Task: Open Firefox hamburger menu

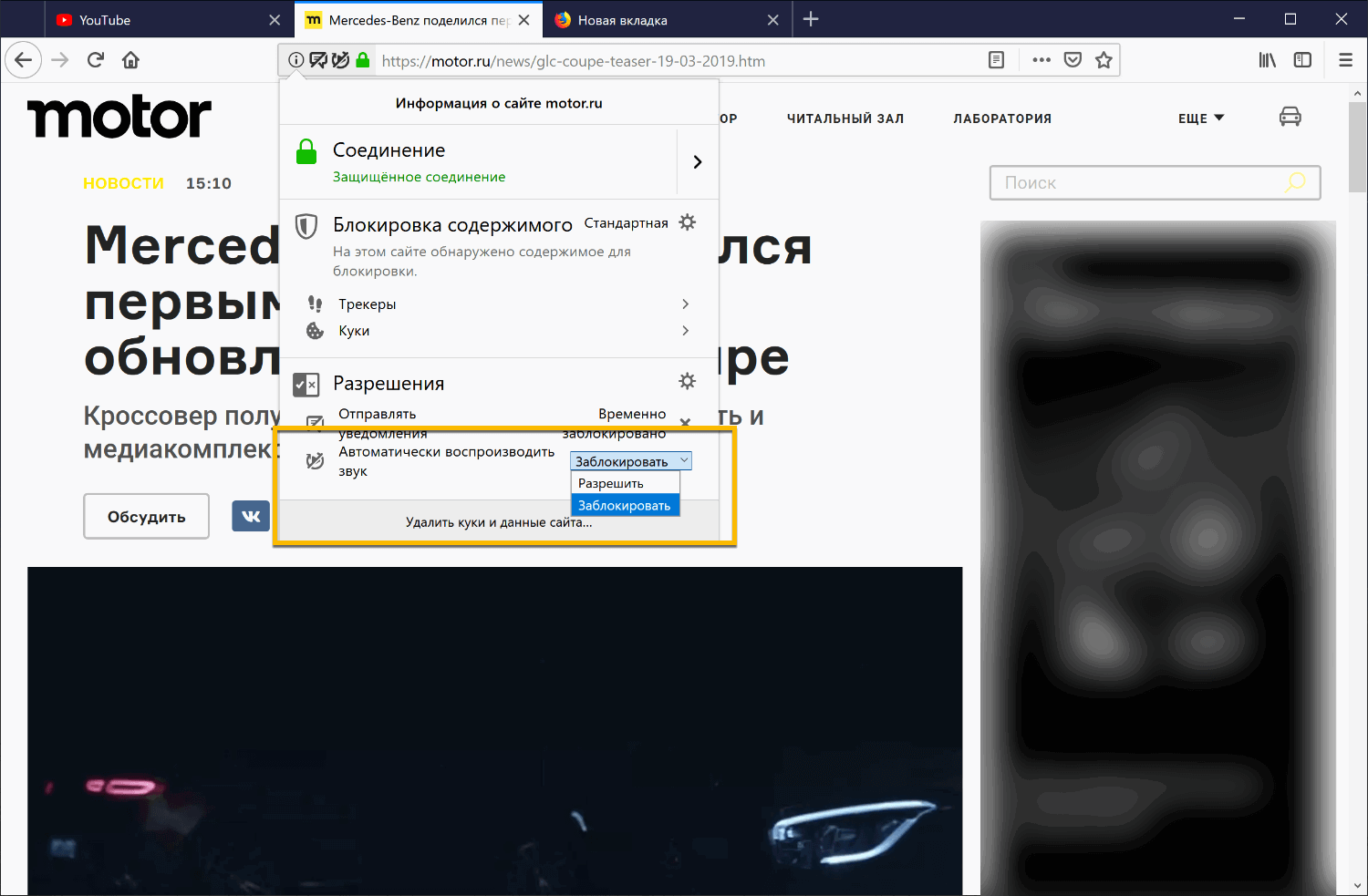Action: click(x=1346, y=60)
